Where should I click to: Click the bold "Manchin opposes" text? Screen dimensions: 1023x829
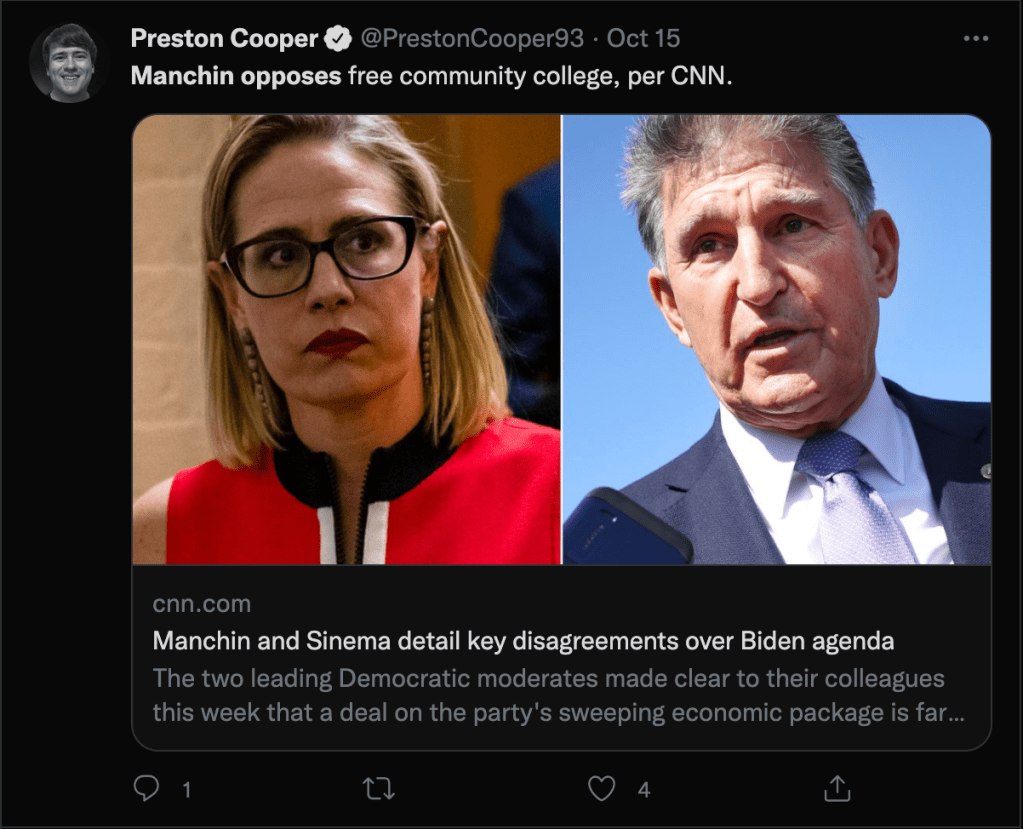coord(236,75)
